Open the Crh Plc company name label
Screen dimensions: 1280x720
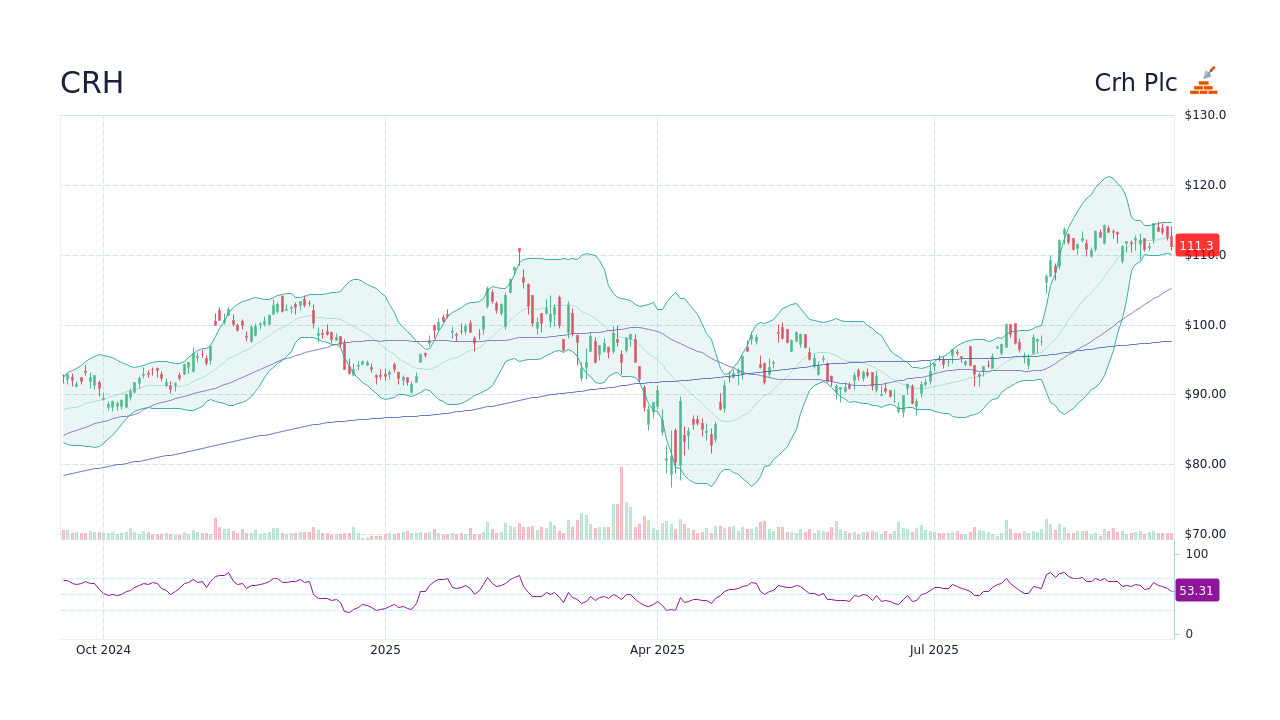[1136, 82]
